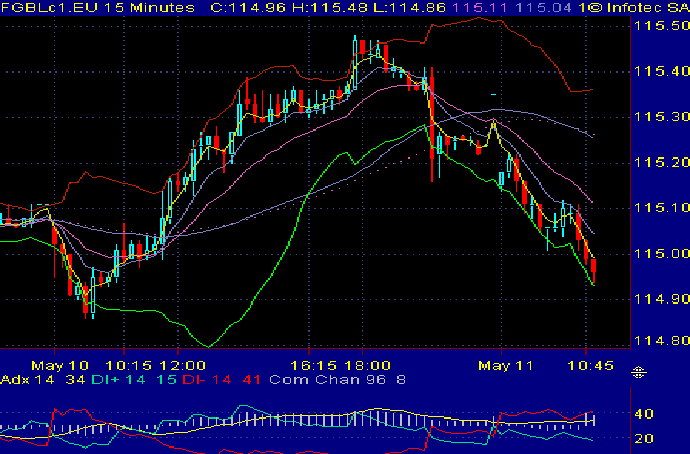690x454 pixels.
Task: Click the 115.00 price axis label
Action: (661, 253)
